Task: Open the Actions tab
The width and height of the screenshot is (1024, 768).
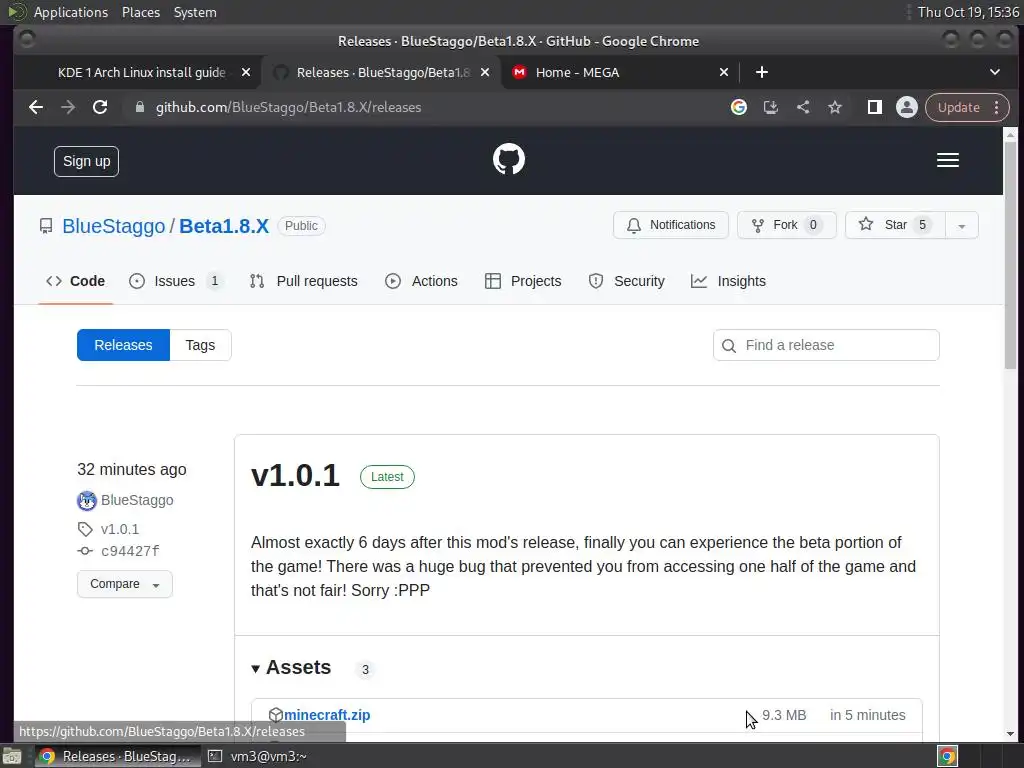Action: [422, 281]
